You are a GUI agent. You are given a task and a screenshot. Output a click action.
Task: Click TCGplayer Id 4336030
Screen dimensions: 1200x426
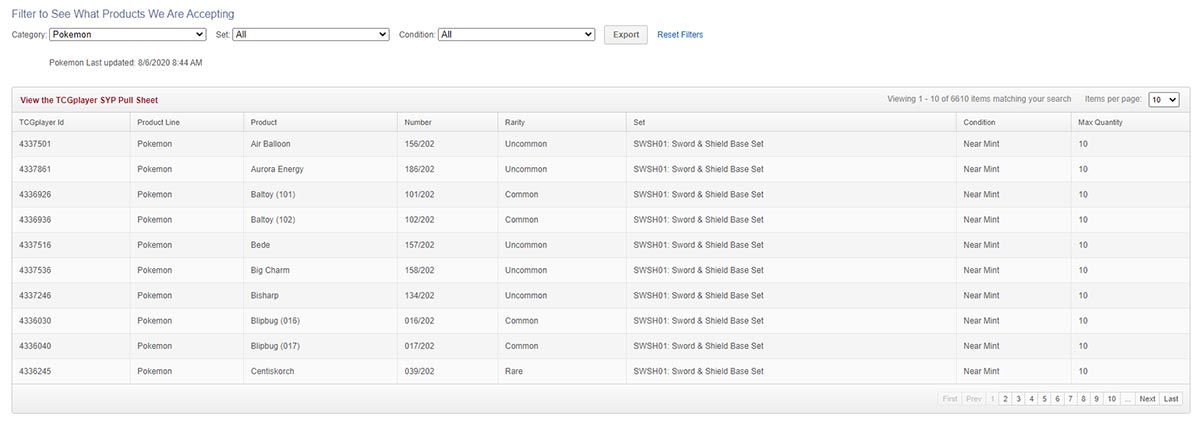[x=35, y=321]
